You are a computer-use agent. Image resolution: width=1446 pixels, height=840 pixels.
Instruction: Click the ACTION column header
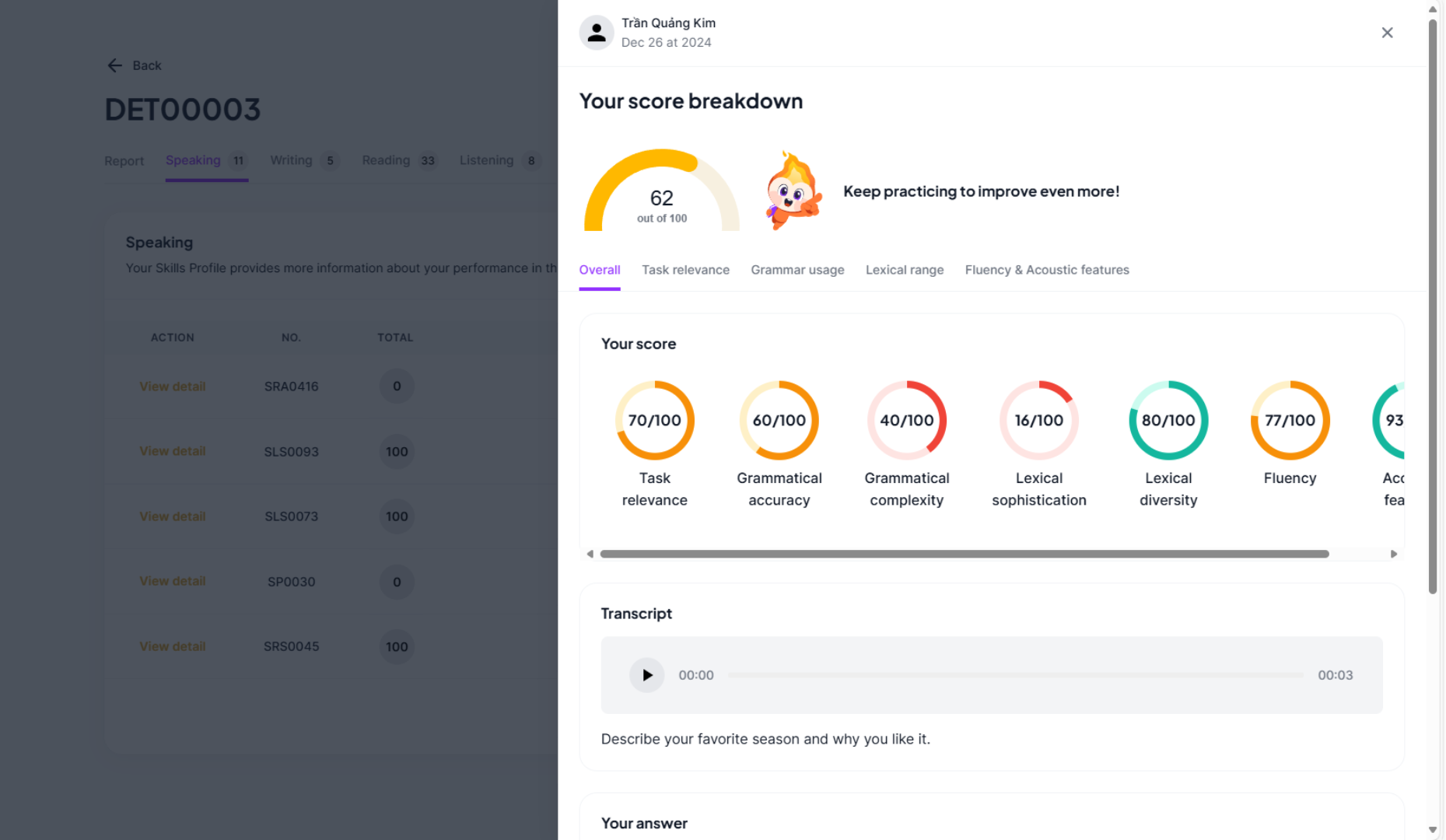coord(173,338)
